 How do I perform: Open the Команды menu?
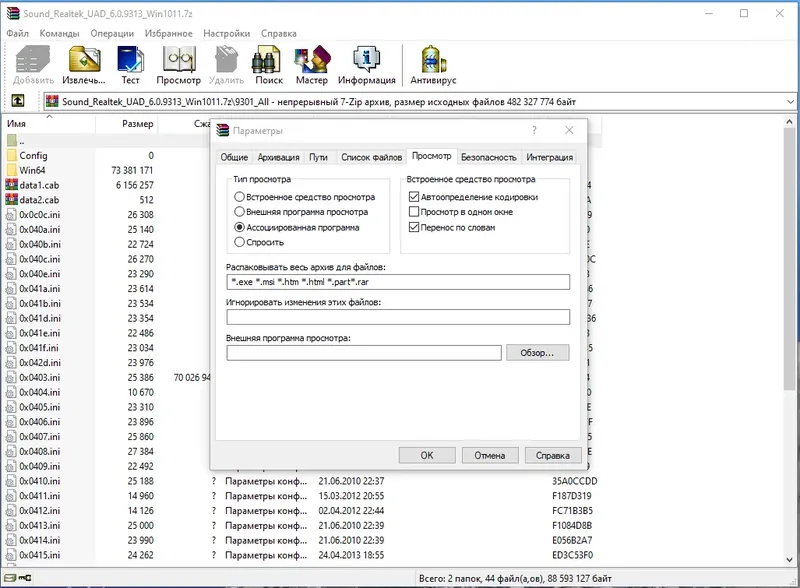pyautogui.click(x=60, y=33)
